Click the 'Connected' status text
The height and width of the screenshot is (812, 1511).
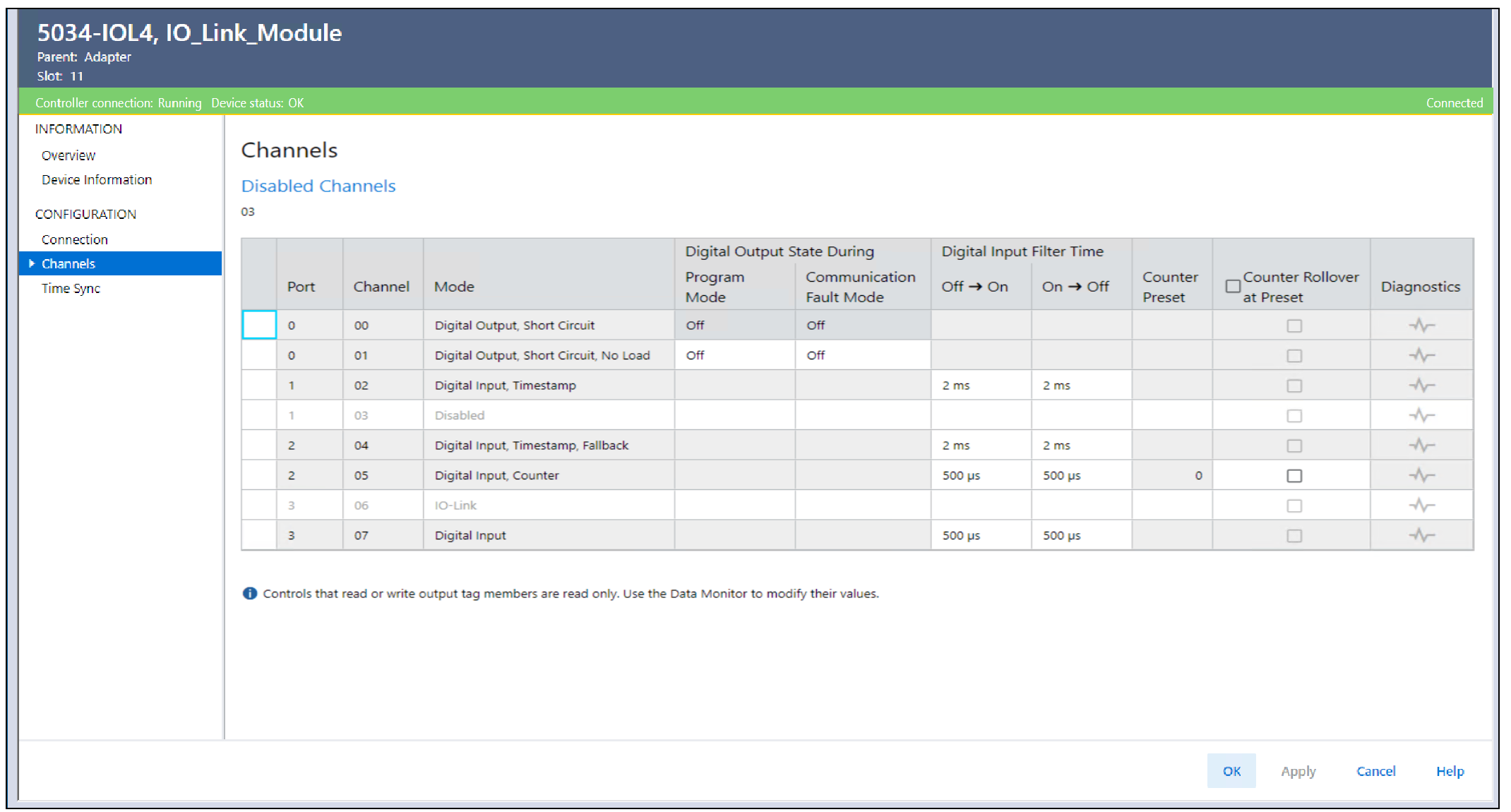[1454, 103]
